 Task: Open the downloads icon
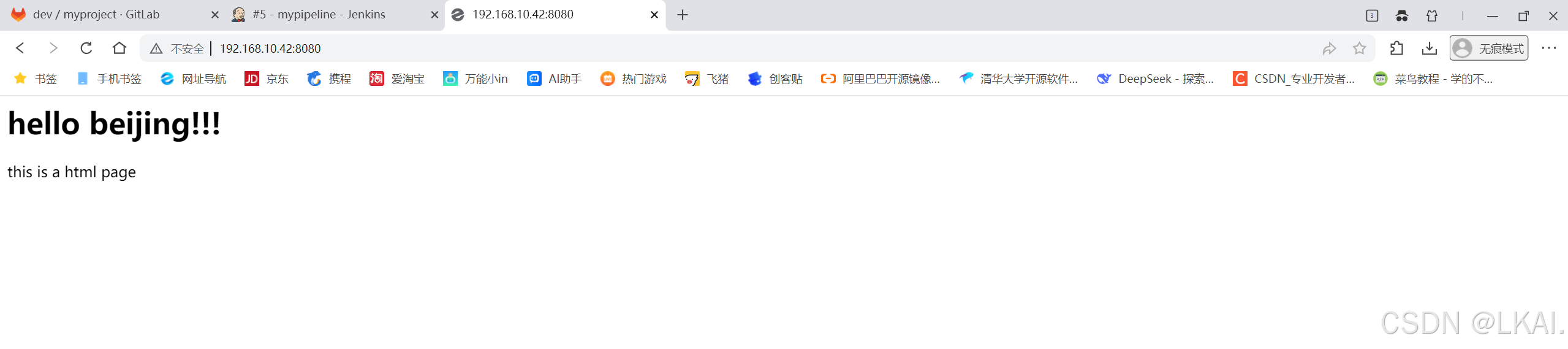point(1430,48)
